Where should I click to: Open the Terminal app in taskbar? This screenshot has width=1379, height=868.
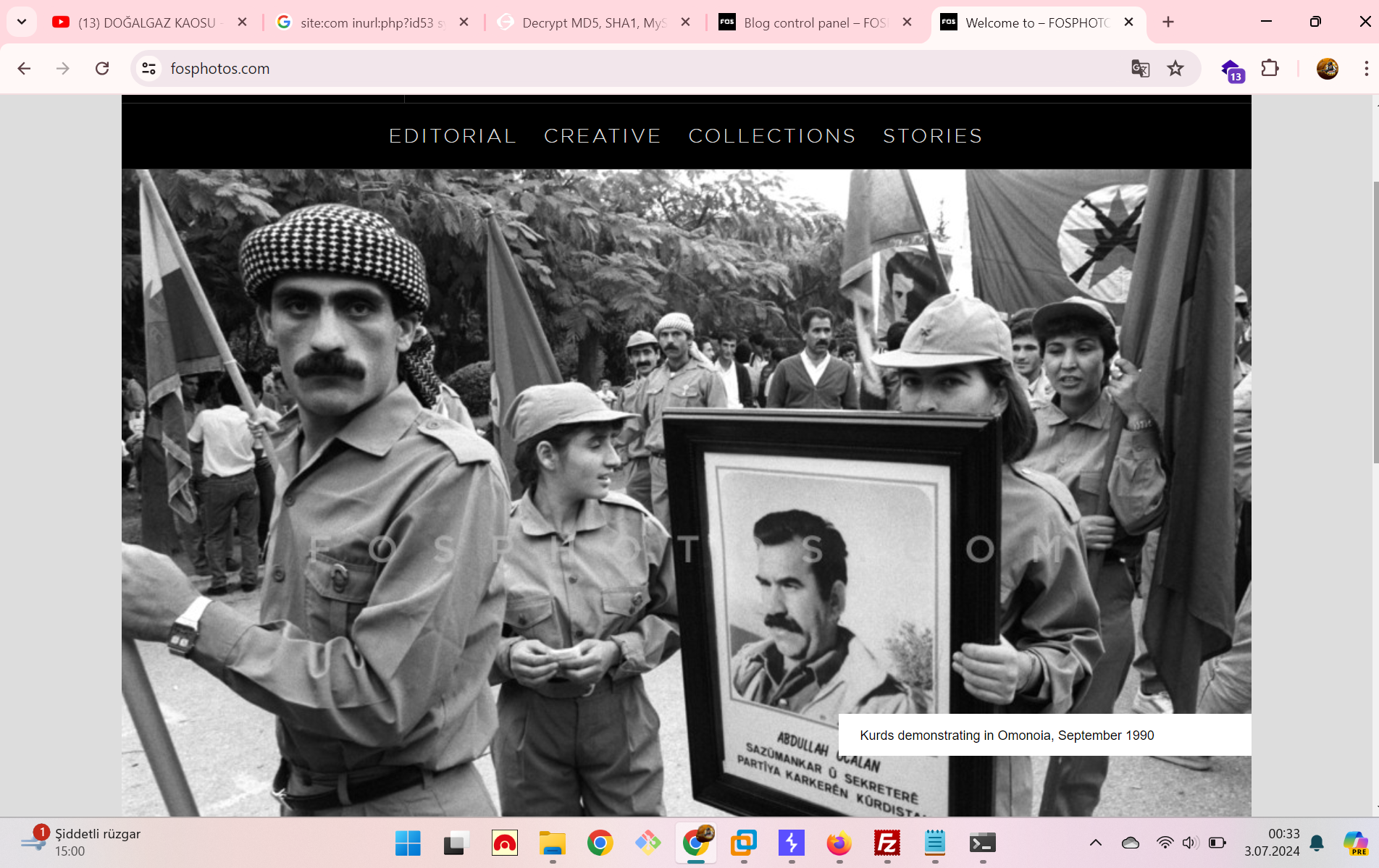pos(983,843)
